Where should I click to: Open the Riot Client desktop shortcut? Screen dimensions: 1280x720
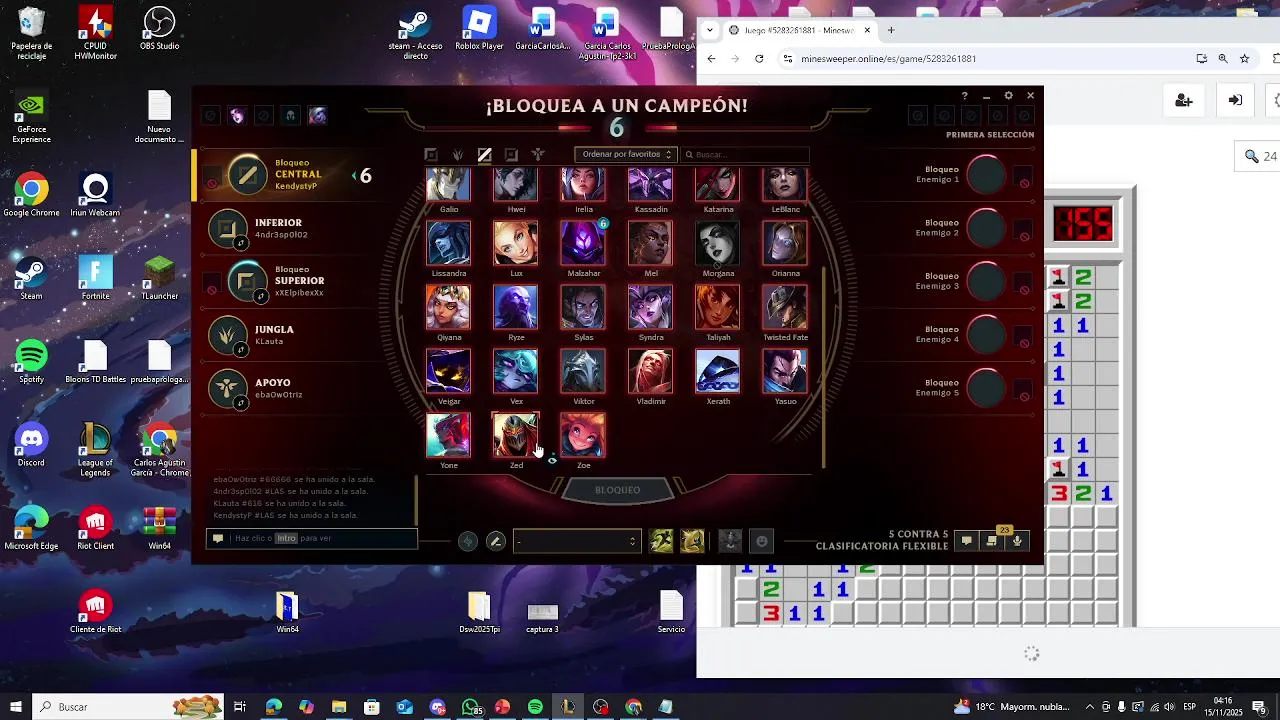tap(95, 528)
